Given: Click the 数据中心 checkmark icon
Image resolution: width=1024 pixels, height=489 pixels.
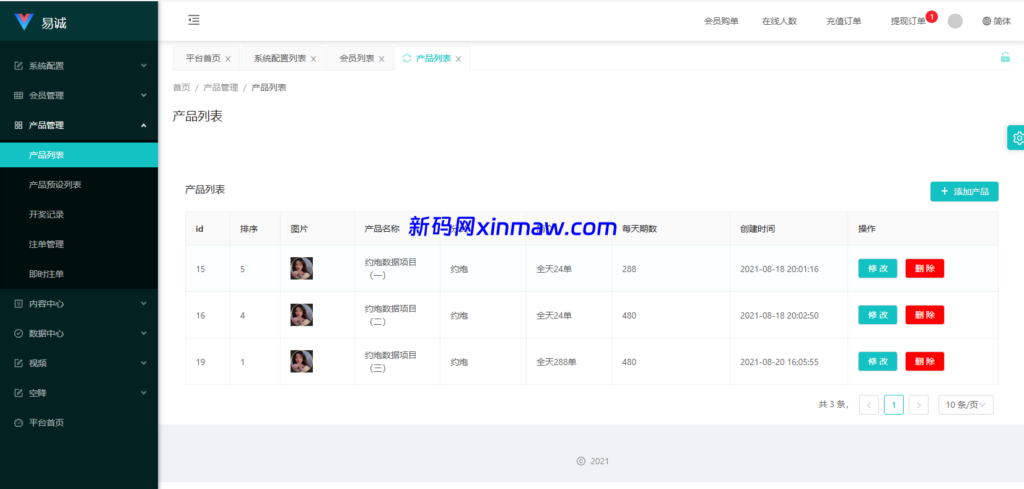Looking at the screenshot, I should (x=18, y=333).
